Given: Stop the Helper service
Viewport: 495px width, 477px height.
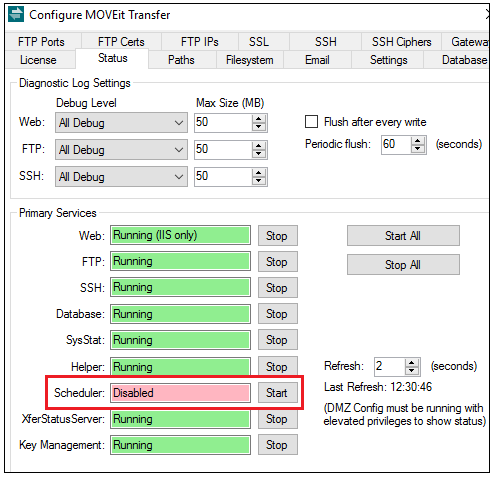Looking at the screenshot, I should pyautogui.click(x=278, y=366).
